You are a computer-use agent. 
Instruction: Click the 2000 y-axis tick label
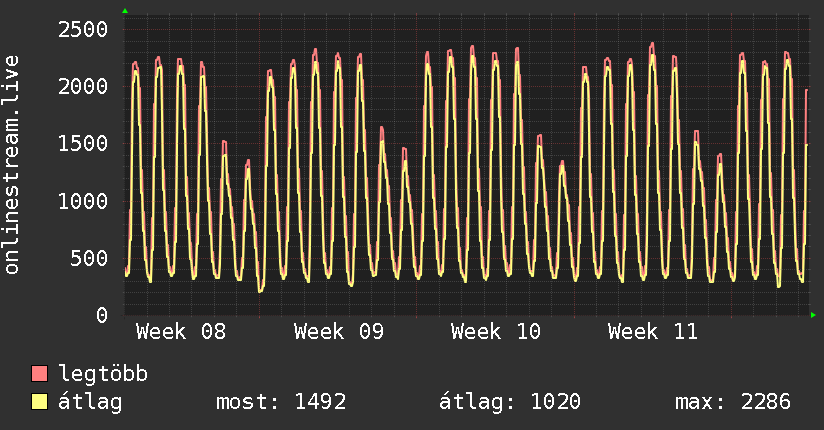(x=82, y=87)
